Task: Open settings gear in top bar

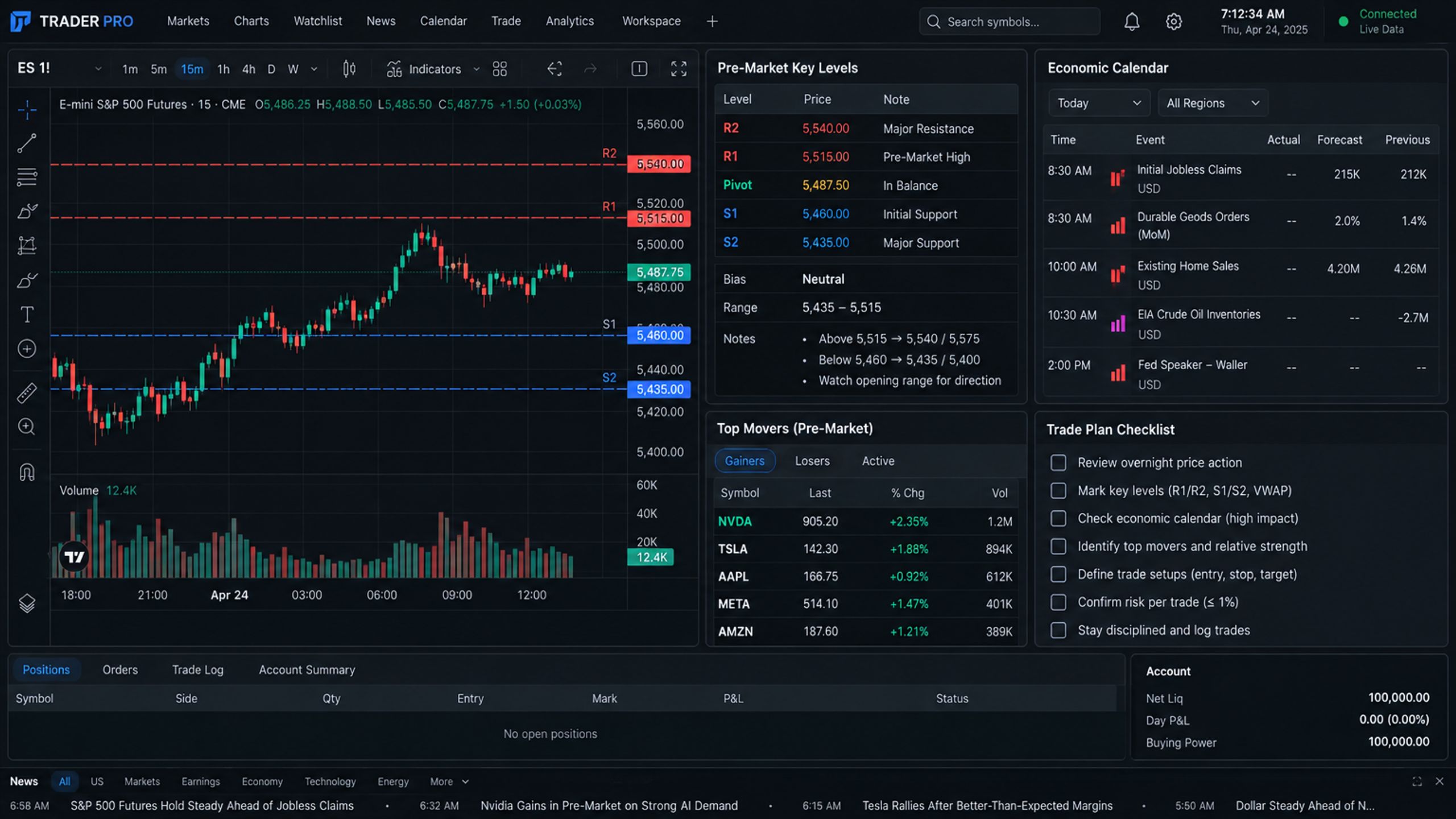Action: pos(1174,22)
